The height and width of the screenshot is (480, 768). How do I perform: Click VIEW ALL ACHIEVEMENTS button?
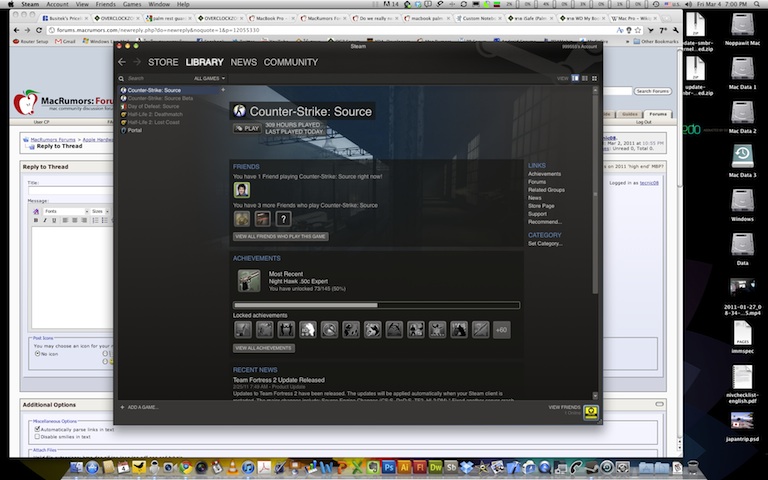tap(264, 348)
